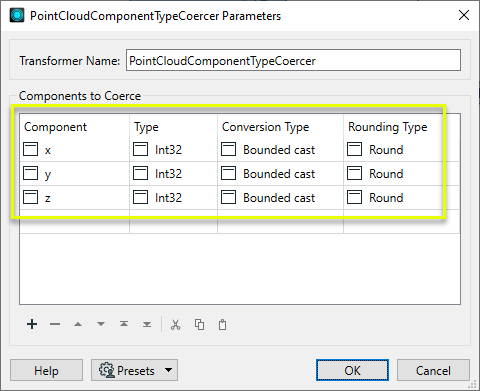
Task: Click the Transformer Name text field
Action: (x=293, y=60)
